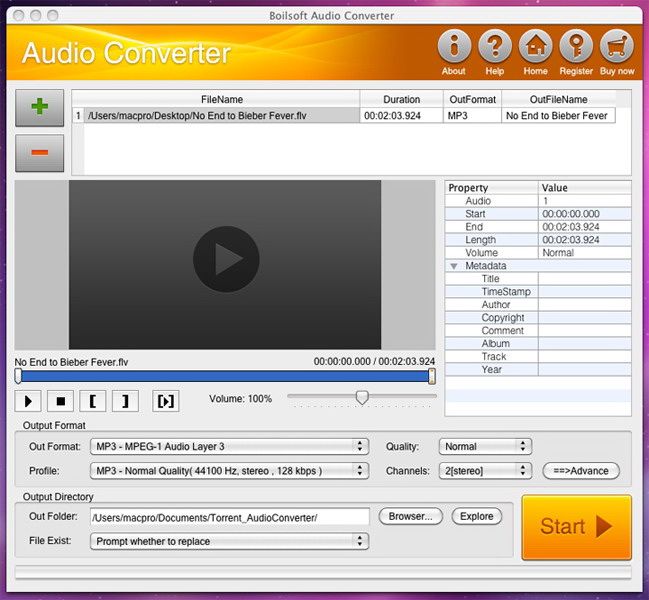Image resolution: width=649 pixels, height=600 pixels.
Task: Set start mark with left bracket button
Action: (x=92, y=401)
